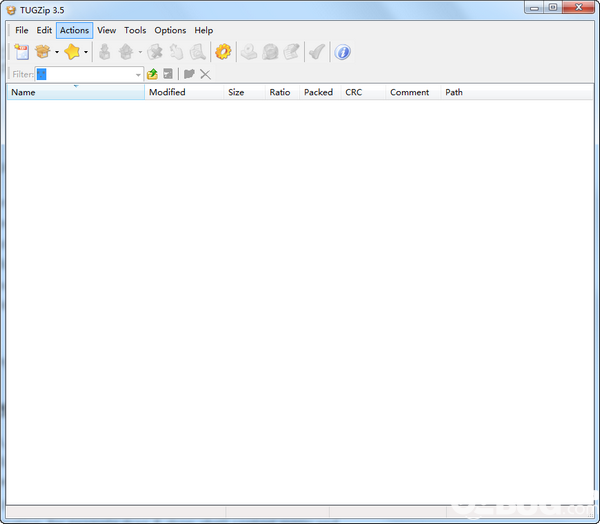Click the Favorites star icon

72,52
